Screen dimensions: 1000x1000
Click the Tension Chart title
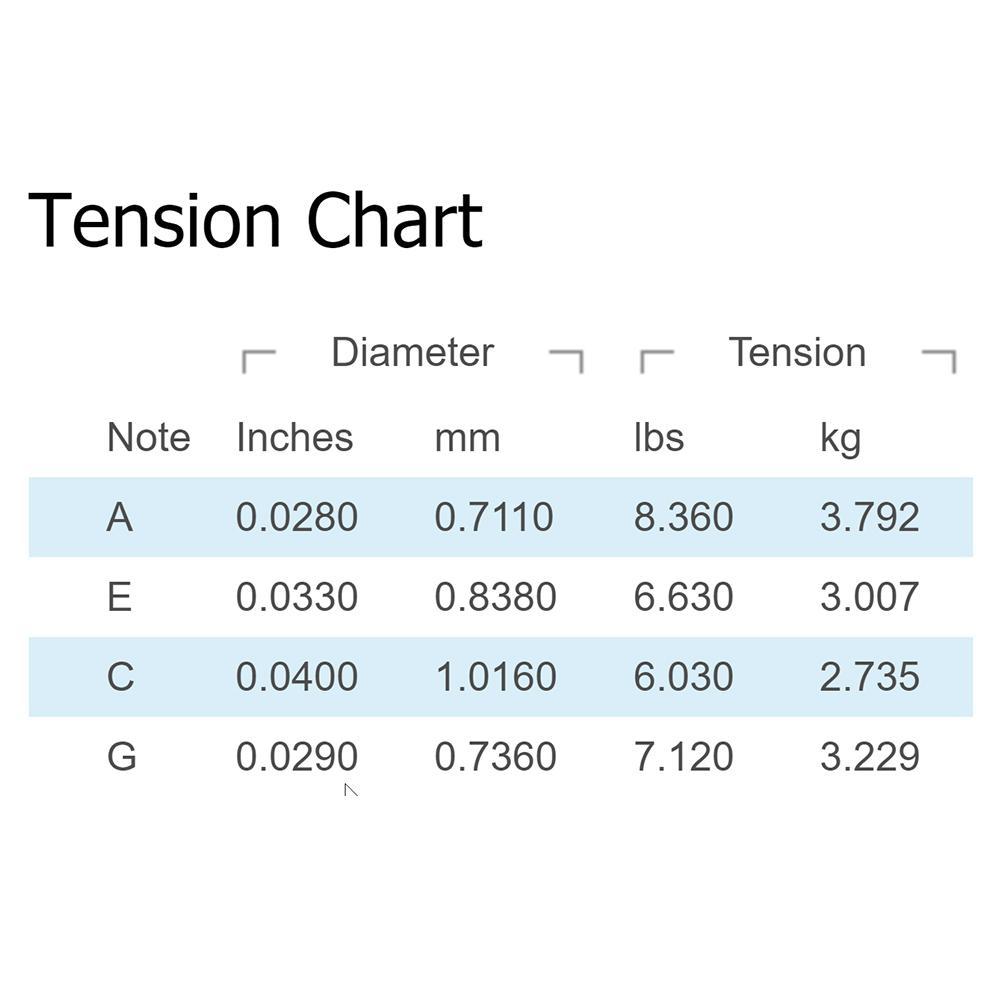pos(255,221)
